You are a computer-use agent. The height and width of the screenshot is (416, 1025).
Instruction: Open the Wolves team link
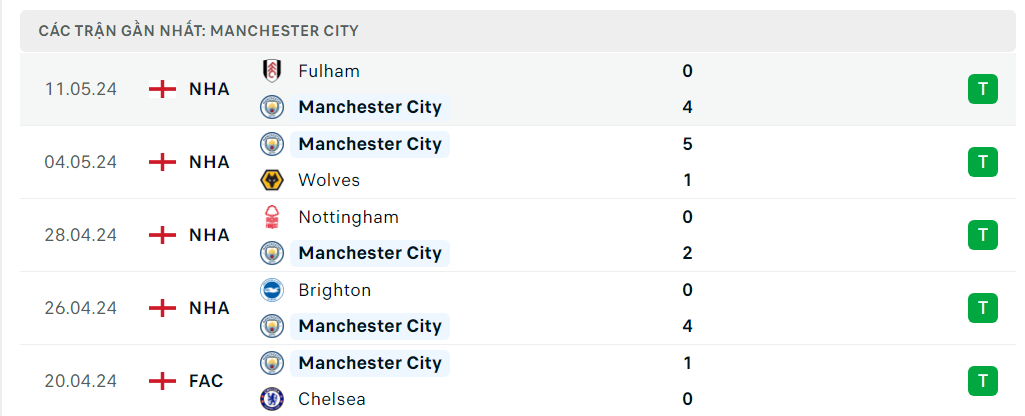(x=329, y=180)
